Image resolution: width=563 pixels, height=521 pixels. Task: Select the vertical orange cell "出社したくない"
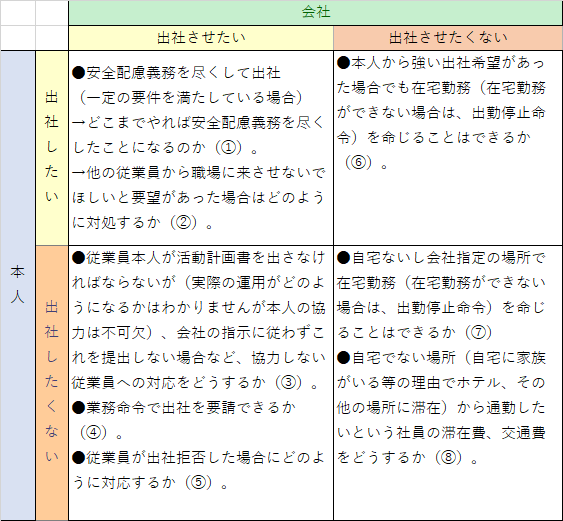click(x=52, y=383)
